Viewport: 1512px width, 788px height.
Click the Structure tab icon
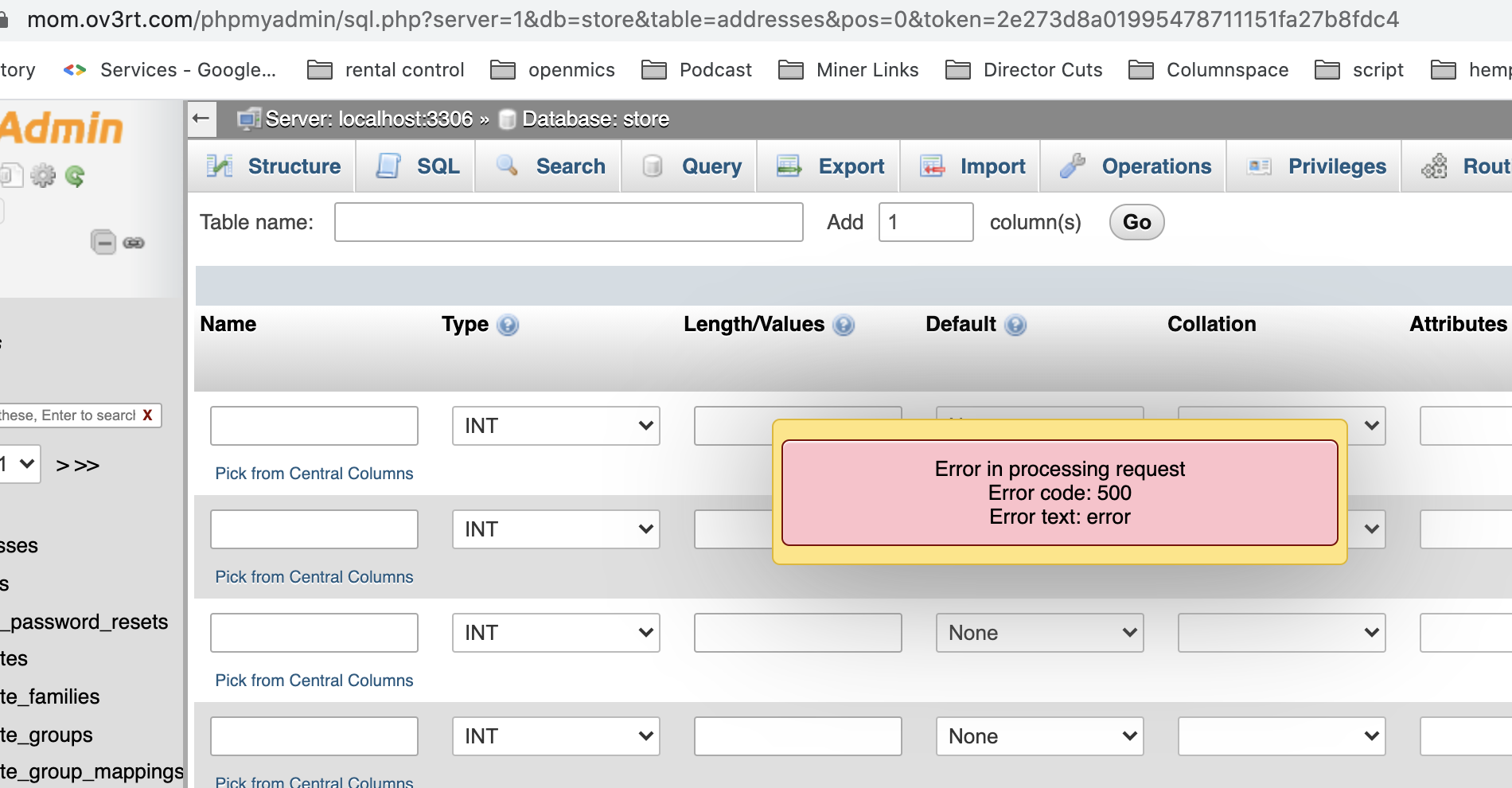pos(220,166)
